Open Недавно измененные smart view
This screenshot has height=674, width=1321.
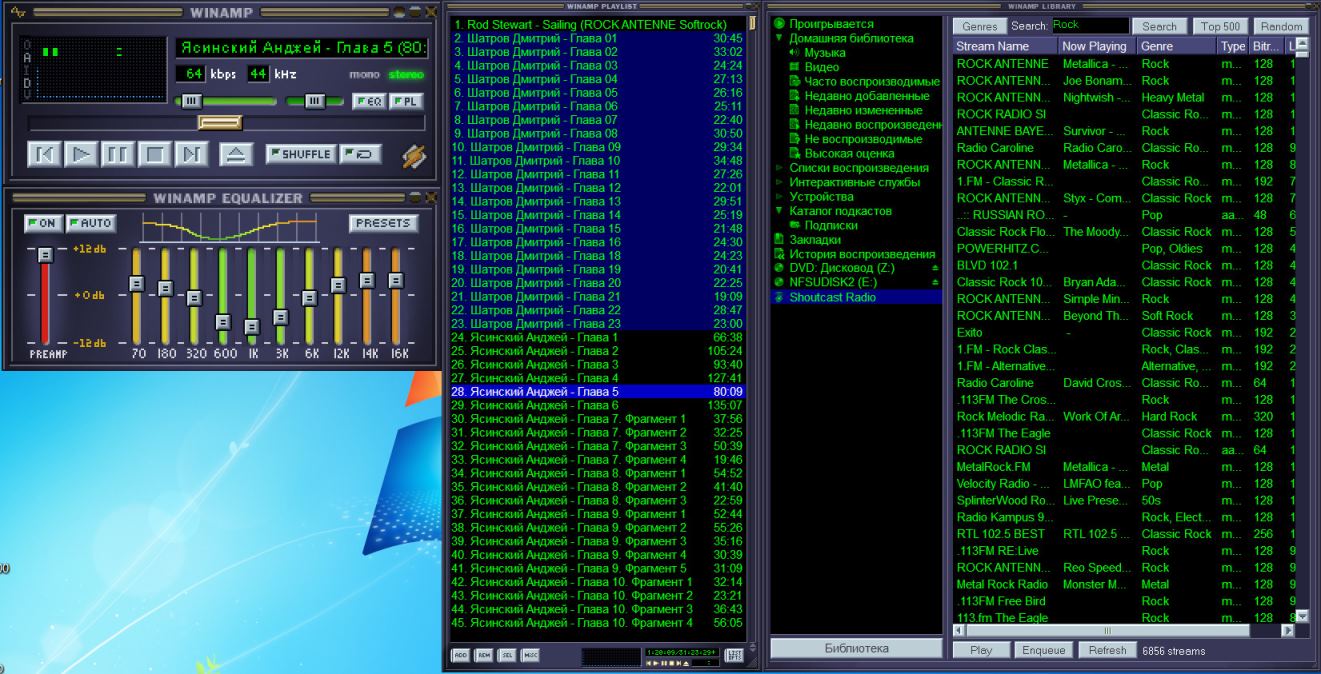(863, 110)
